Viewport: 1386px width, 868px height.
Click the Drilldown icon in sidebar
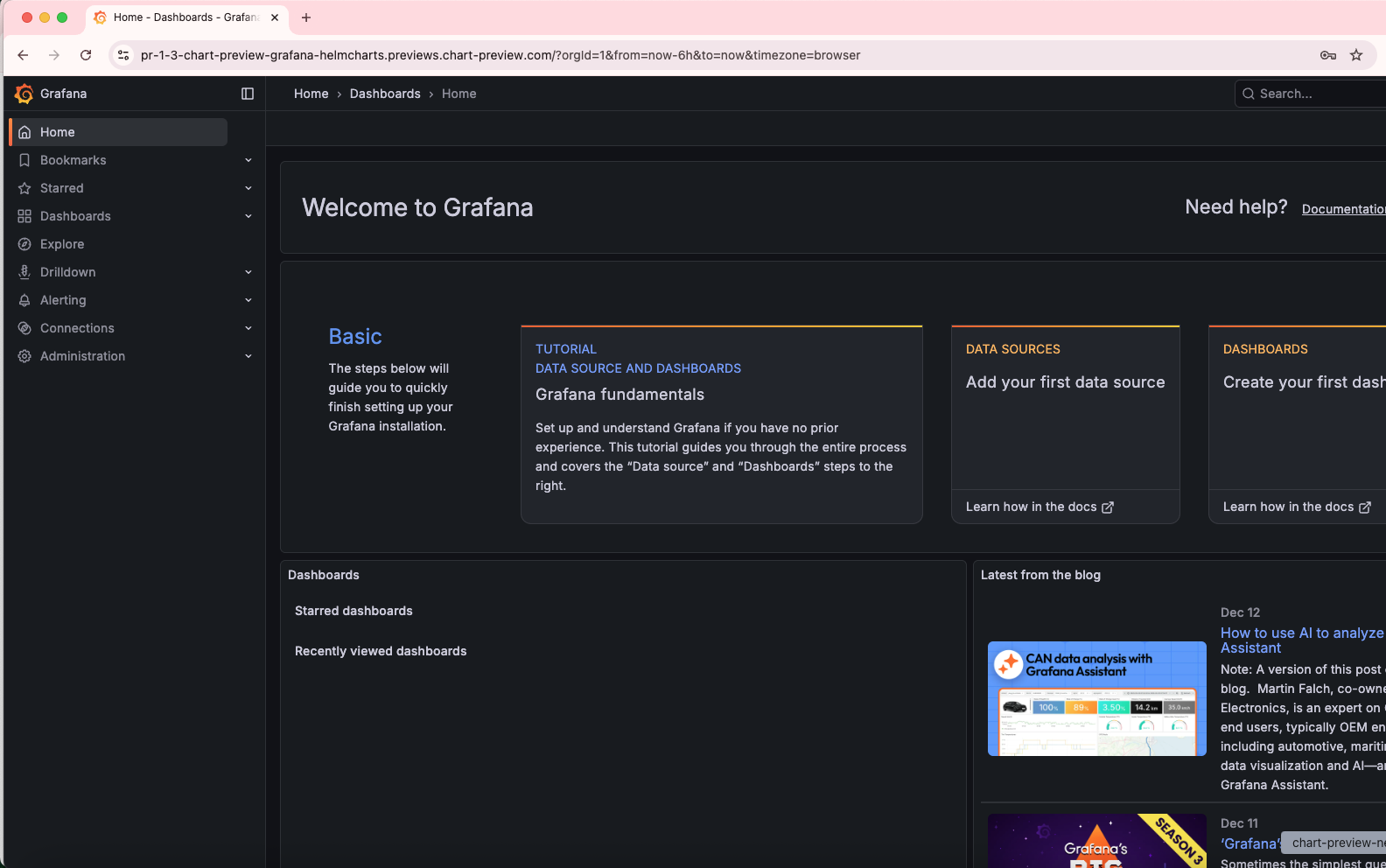24,272
